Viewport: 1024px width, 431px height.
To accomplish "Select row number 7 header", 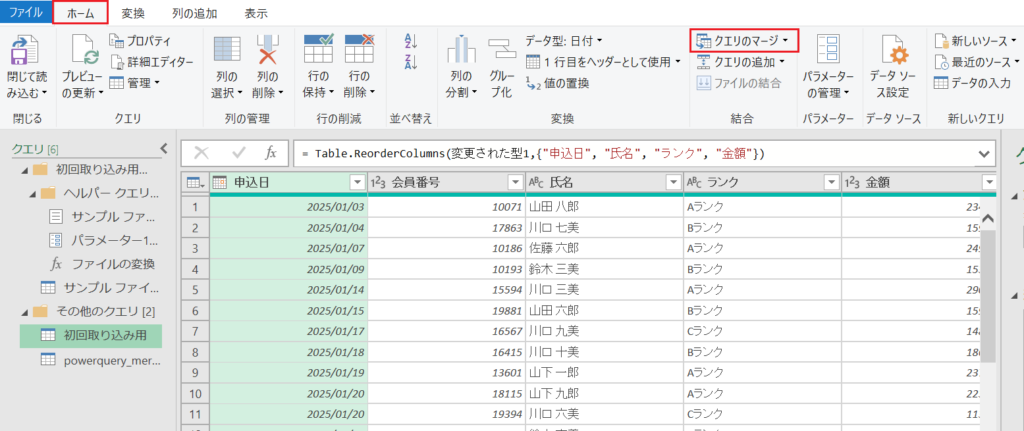I will click(194, 330).
